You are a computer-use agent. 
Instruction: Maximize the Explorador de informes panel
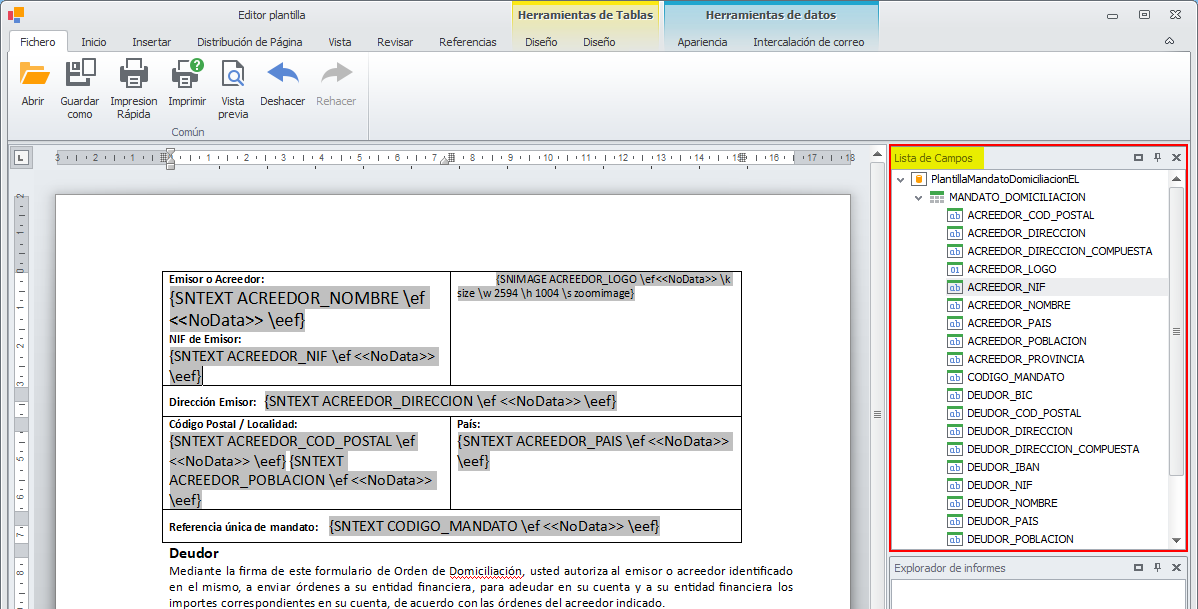click(x=1138, y=568)
